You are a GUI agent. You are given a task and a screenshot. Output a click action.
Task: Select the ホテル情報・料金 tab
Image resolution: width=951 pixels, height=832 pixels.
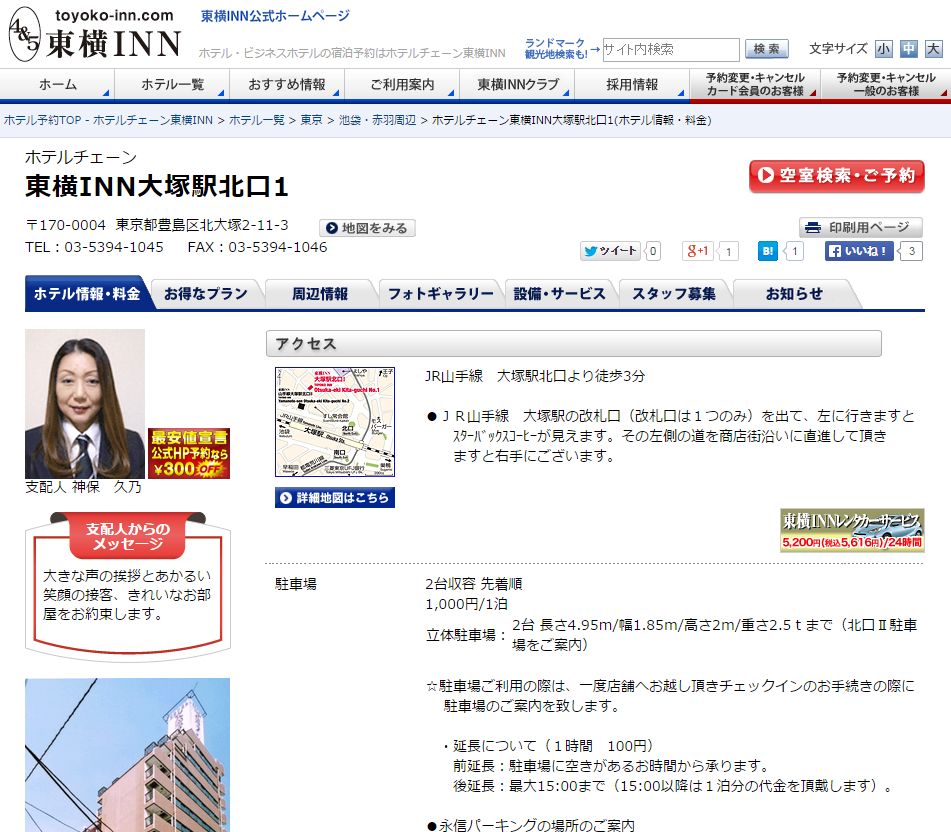[87, 294]
